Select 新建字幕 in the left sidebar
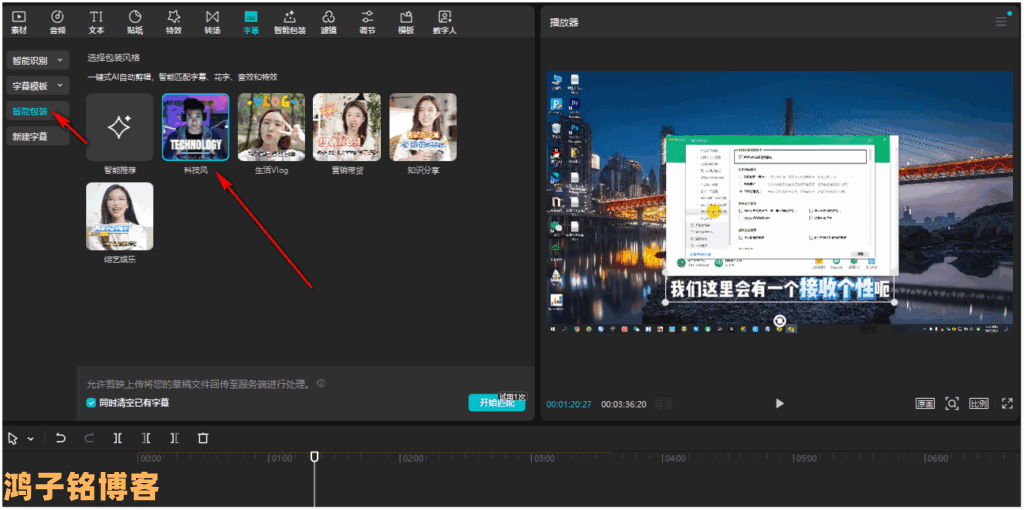Image resolution: width=1024 pixels, height=510 pixels. 30,135
